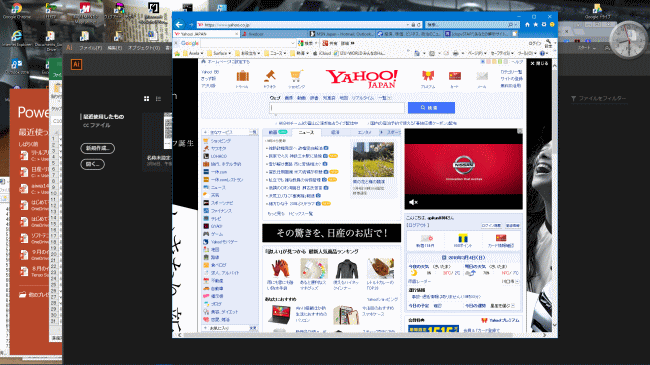
Task: Unmute the Nissan video ad
Action: point(413,202)
